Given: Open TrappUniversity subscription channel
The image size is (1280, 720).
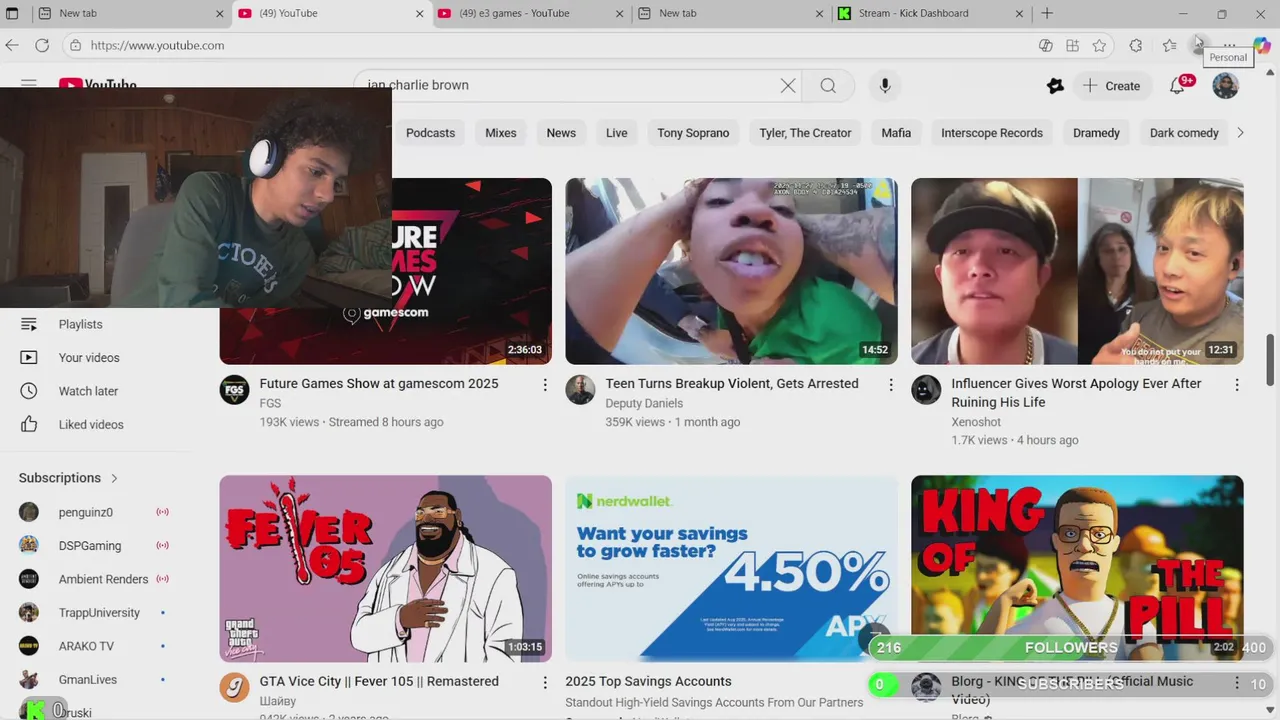Looking at the screenshot, I should [x=100, y=613].
